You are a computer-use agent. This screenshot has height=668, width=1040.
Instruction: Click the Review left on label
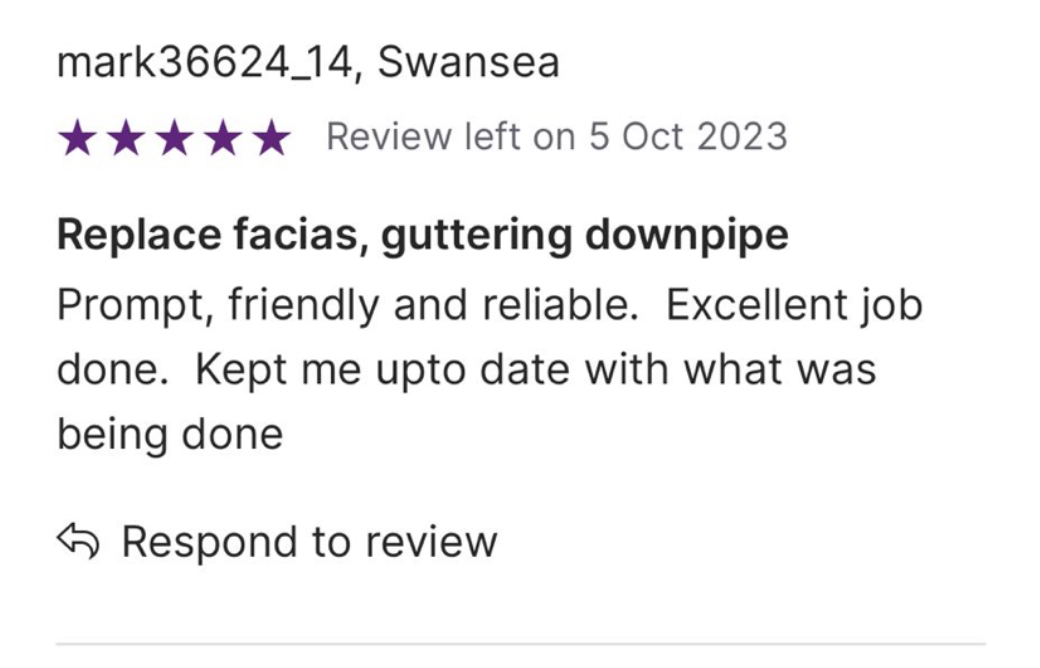[451, 137]
